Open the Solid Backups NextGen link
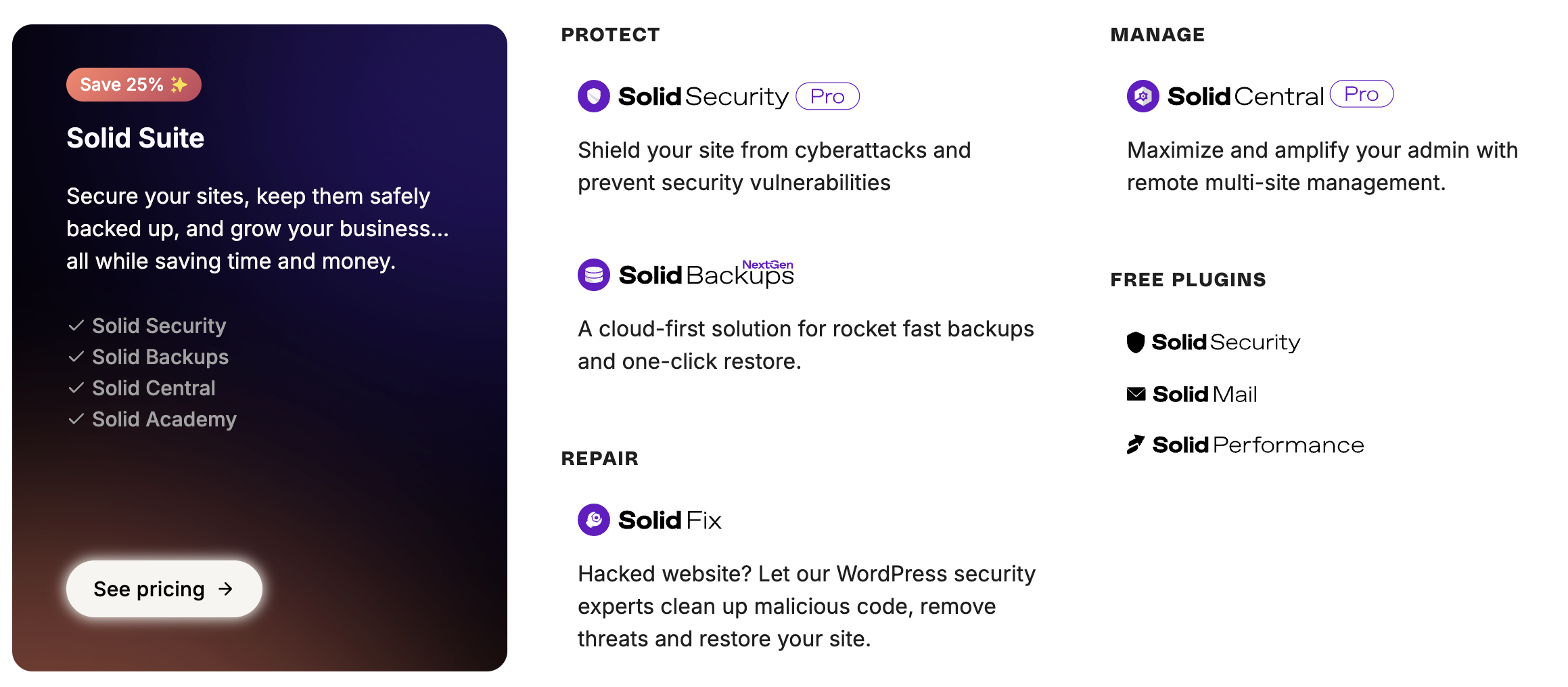Screen dimensions: 1568x687 click(706, 275)
